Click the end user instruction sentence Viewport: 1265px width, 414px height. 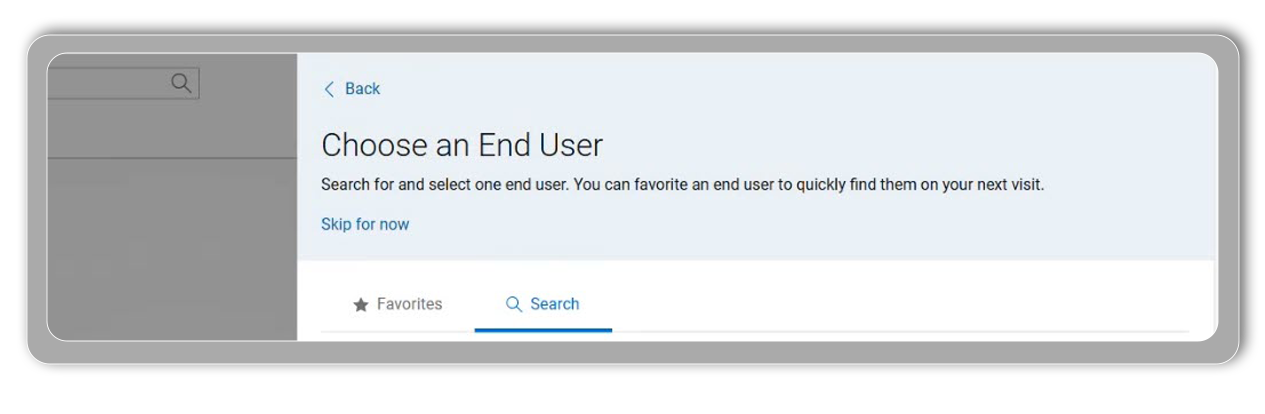tap(682, 185)
